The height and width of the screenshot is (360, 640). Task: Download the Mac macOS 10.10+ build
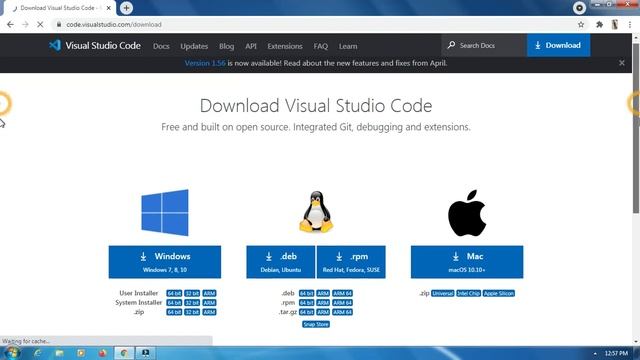pos(467,262)
